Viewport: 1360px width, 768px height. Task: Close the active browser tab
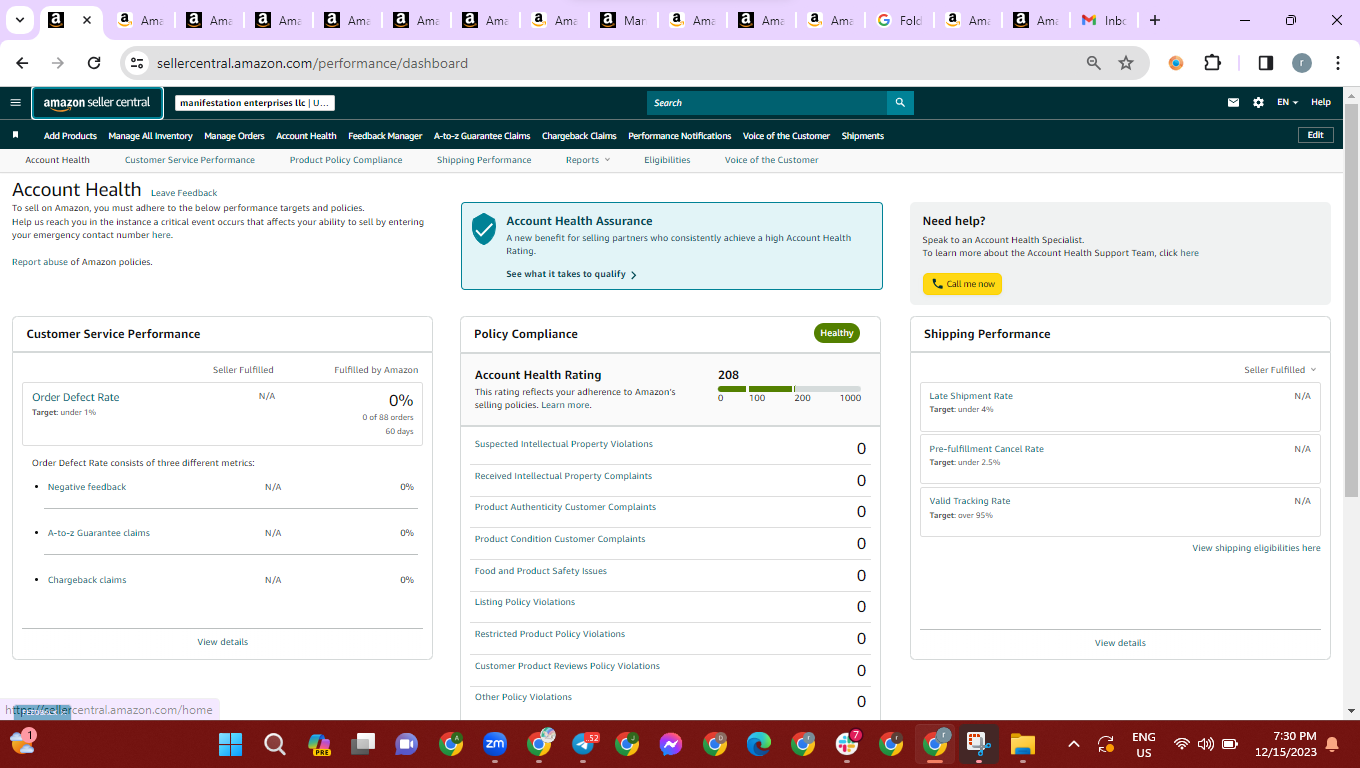86,20
